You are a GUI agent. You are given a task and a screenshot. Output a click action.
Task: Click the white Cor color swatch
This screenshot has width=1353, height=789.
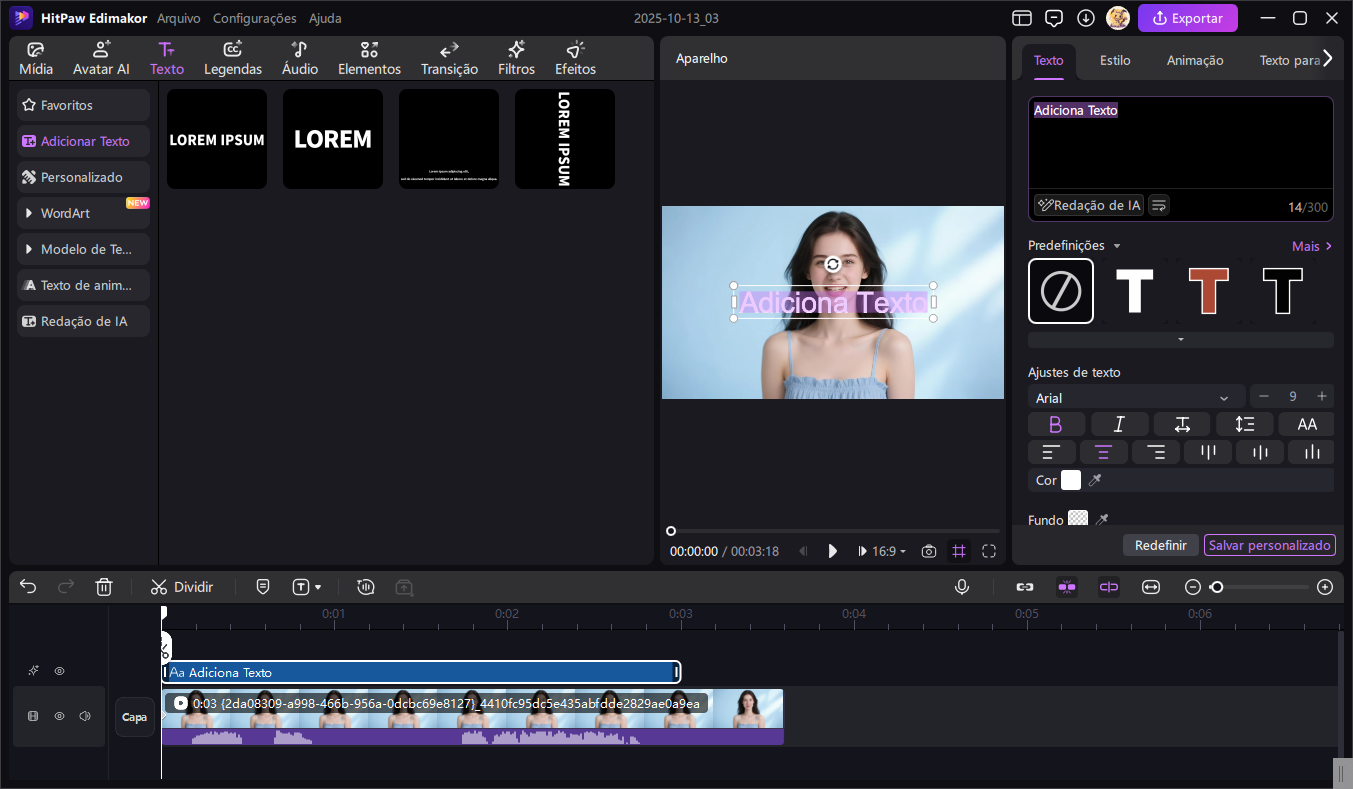click(x=1071, y=480)
